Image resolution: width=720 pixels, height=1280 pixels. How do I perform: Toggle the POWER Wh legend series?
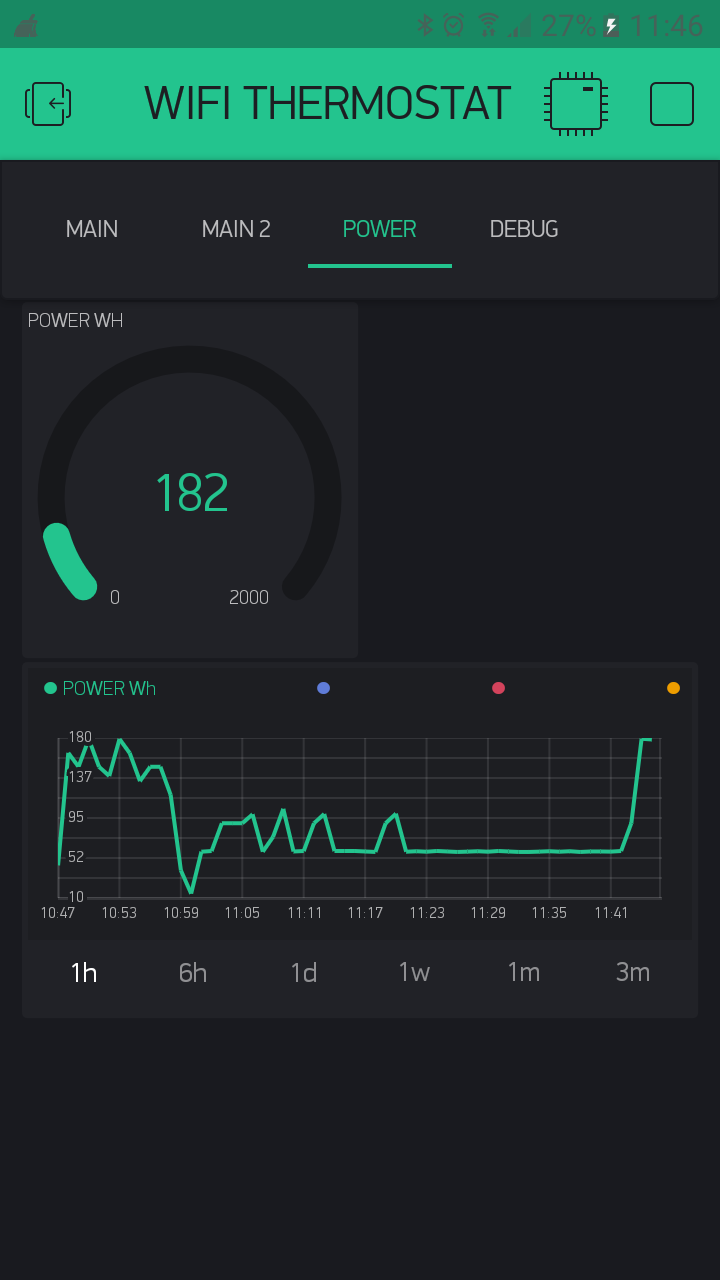pos(100,688)
